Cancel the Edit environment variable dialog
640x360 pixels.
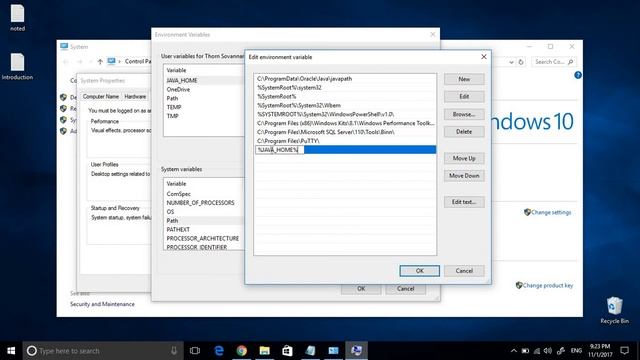(464, 271)
